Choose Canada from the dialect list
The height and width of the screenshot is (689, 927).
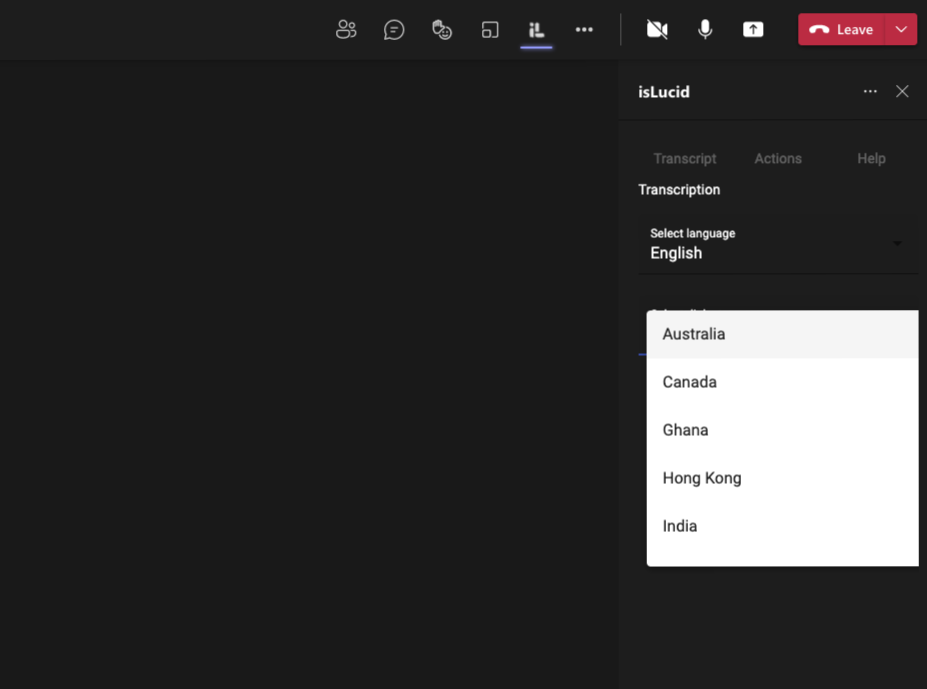click(782, 382)
